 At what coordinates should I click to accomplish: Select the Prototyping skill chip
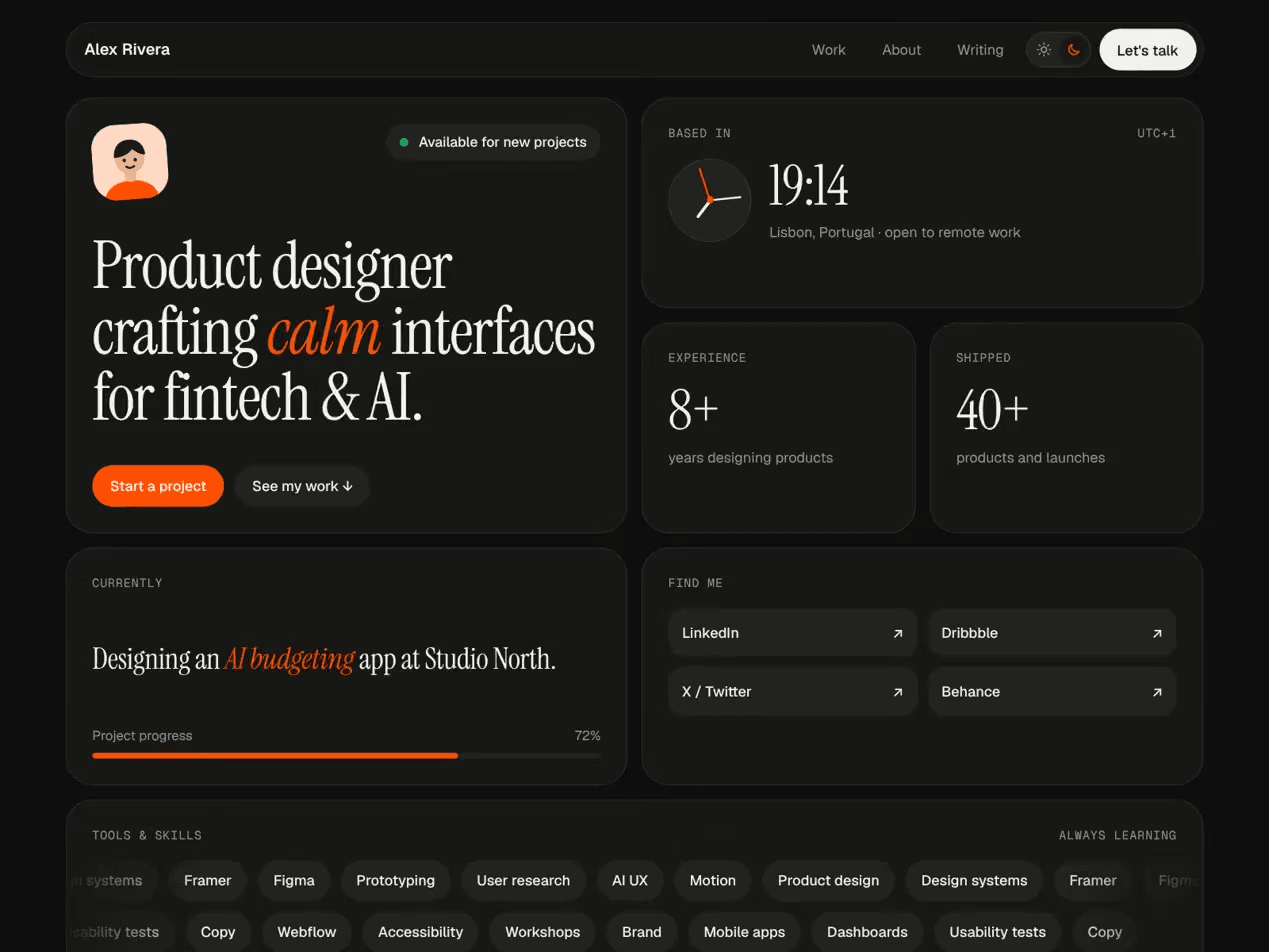396,881
